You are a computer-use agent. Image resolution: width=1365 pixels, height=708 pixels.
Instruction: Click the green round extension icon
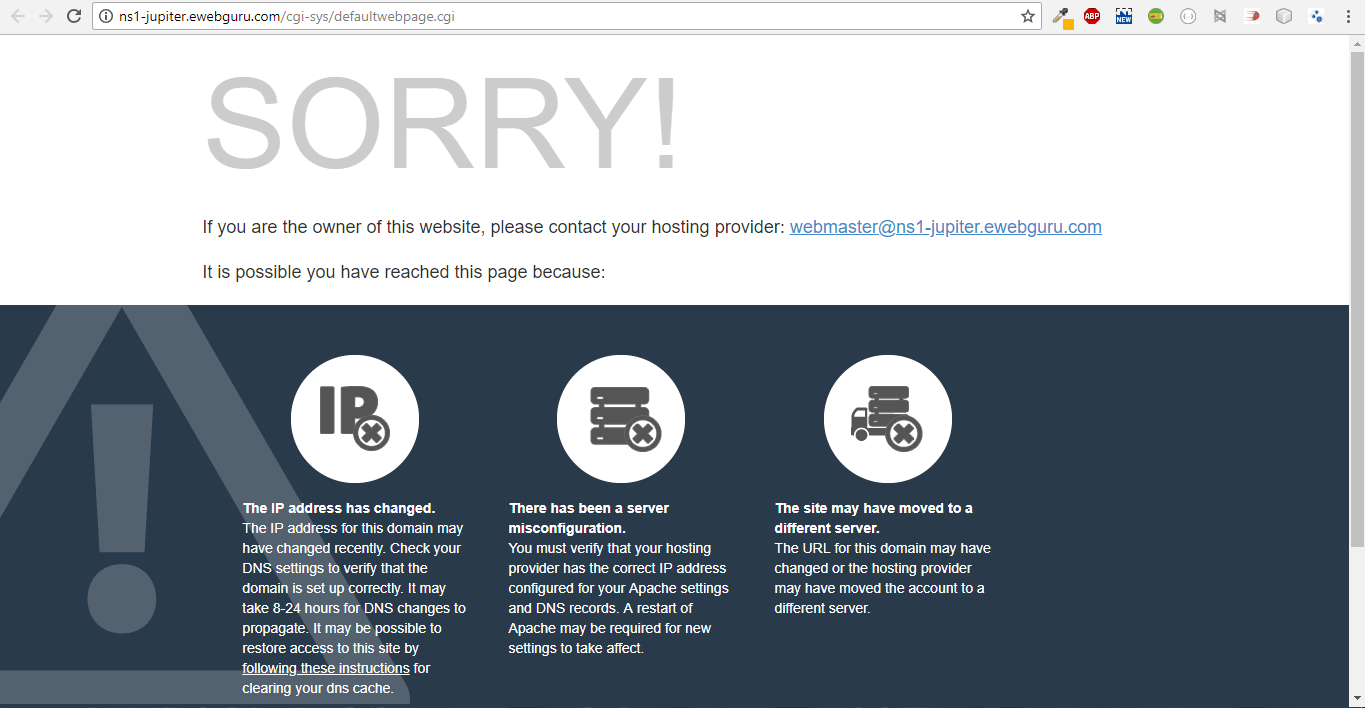pyautogui.click(x=1156, y=16)
